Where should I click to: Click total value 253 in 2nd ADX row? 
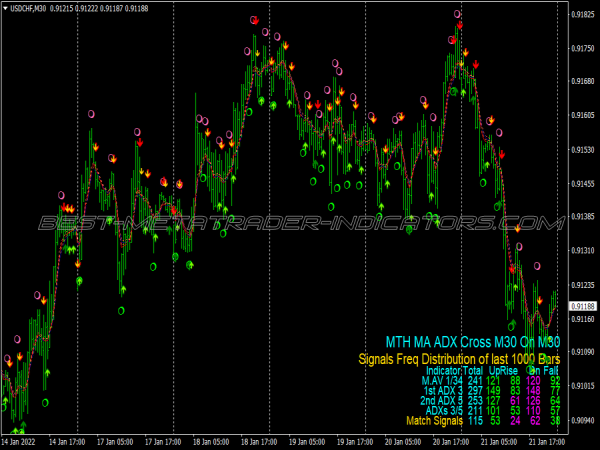(x=475, y=401)
